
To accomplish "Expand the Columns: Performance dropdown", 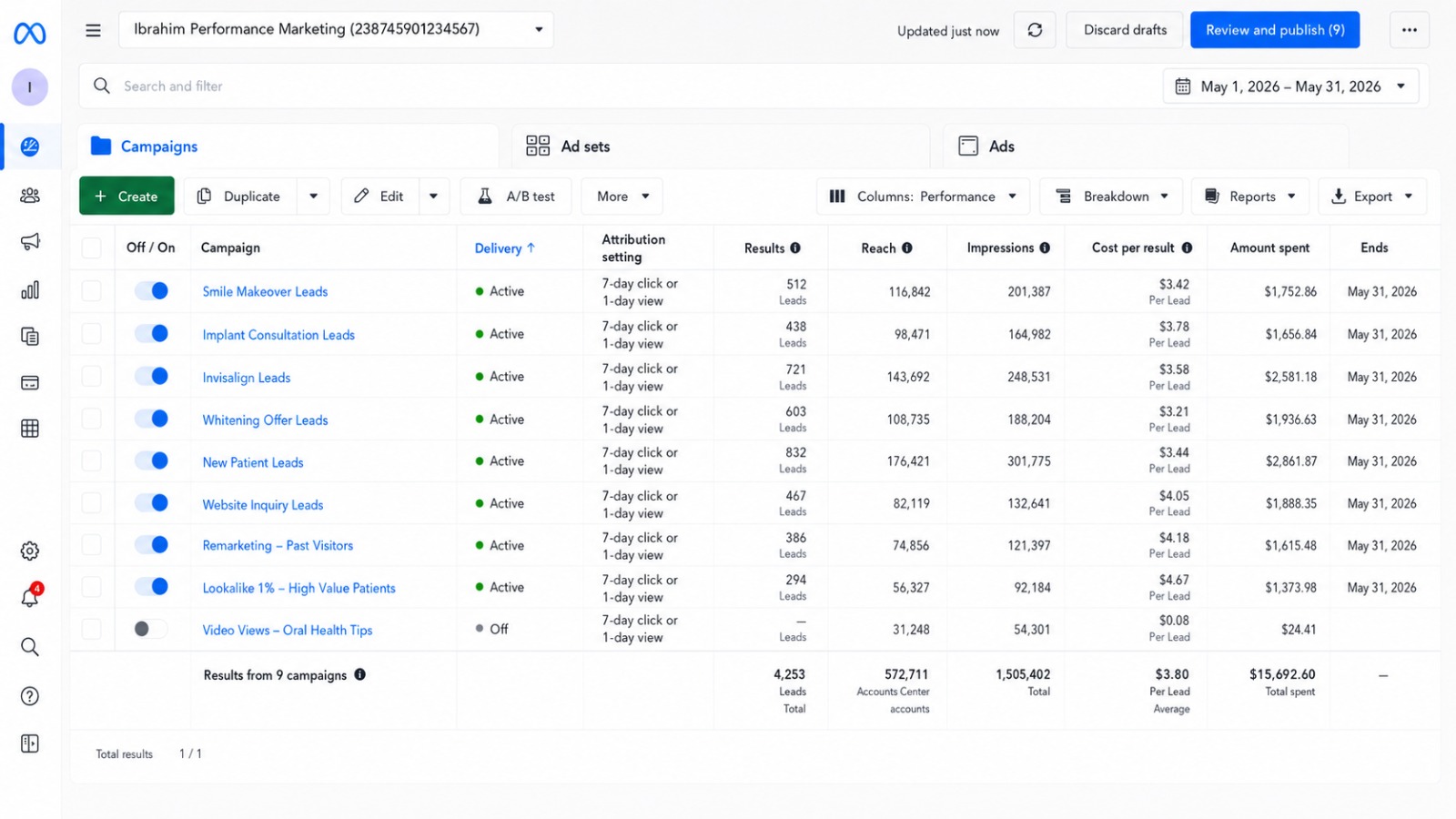I will click(923, 197).
